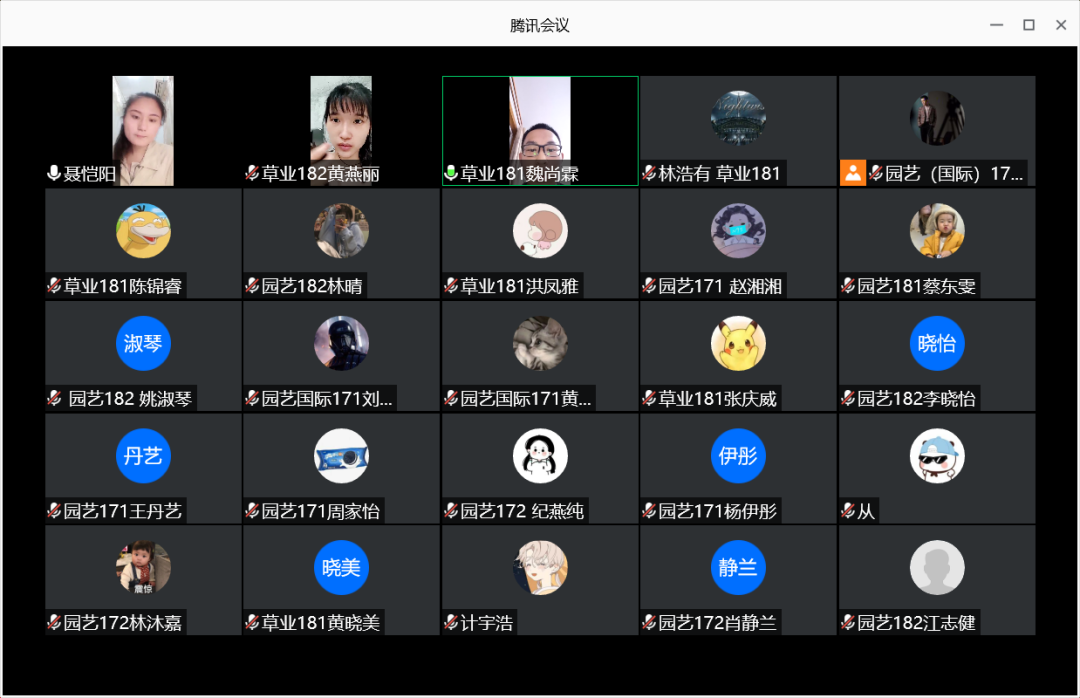Click the blue 晓怡 avatar circle
The width and height of the screenshot is (1080, 698).
[x=937, y=344]
